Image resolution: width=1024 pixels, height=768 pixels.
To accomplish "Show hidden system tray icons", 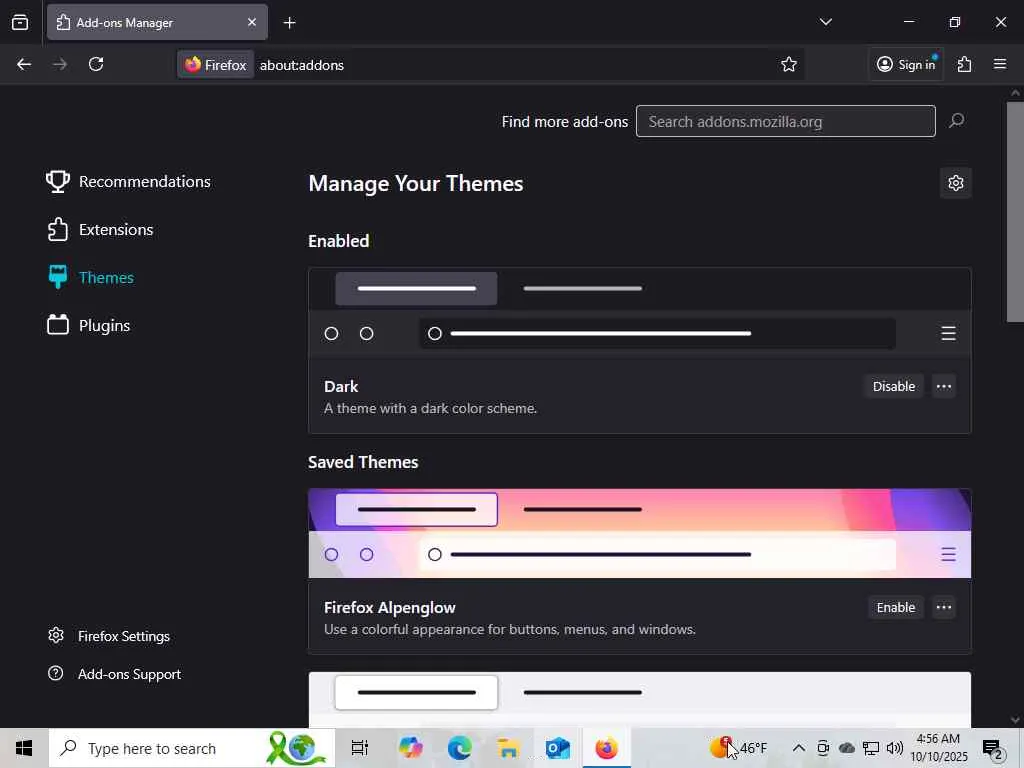I will pos(798,748).
